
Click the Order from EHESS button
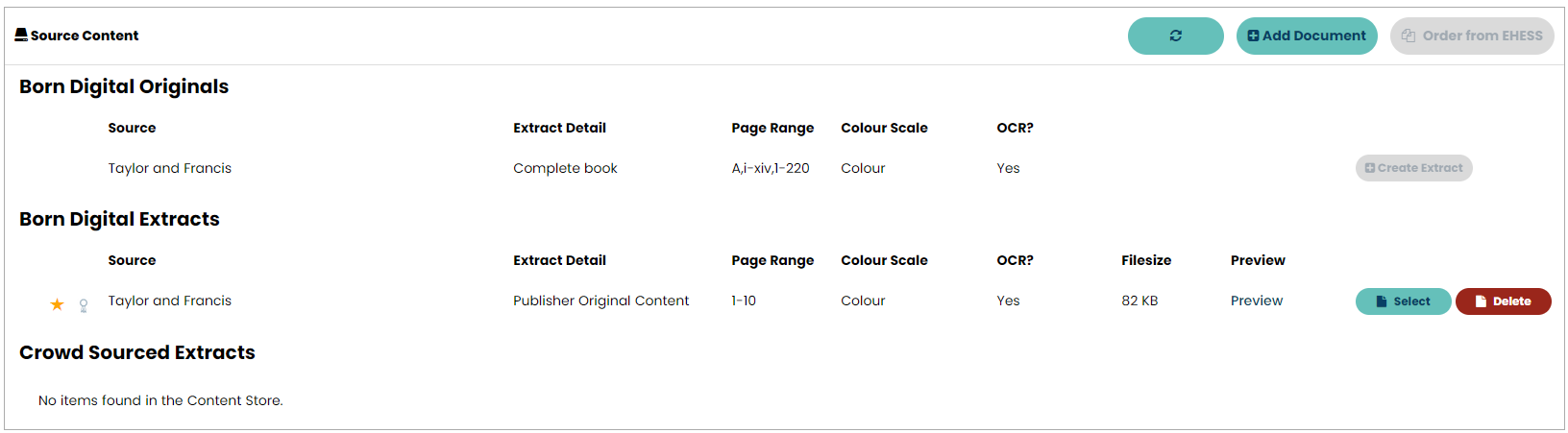point(1471,36)
